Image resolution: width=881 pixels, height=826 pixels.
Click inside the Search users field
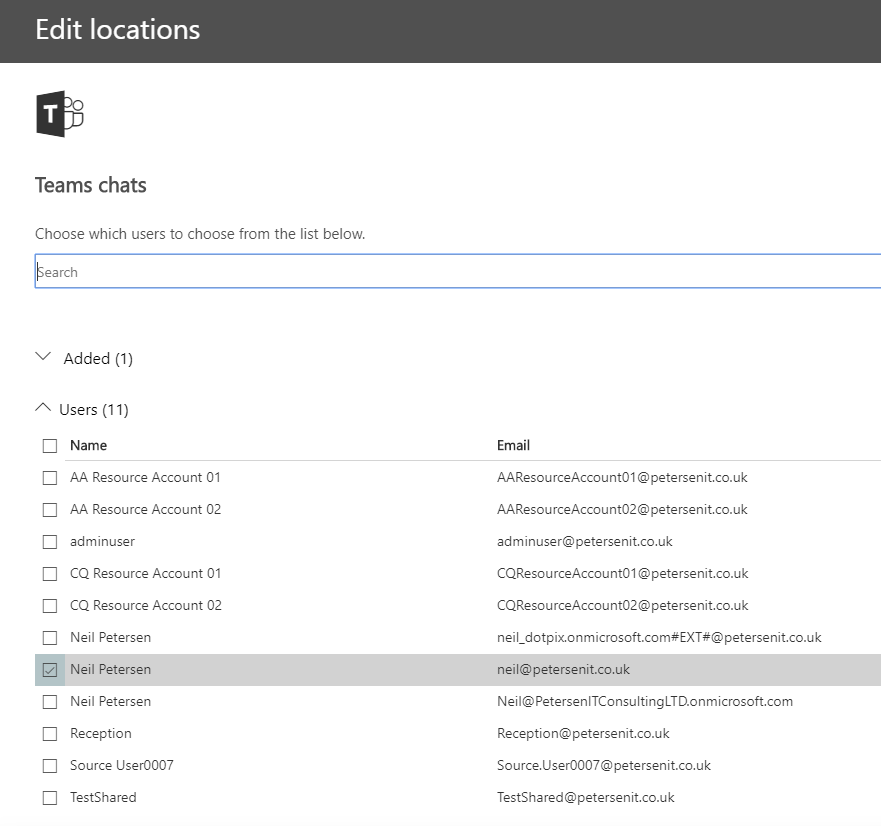(457, 271)
